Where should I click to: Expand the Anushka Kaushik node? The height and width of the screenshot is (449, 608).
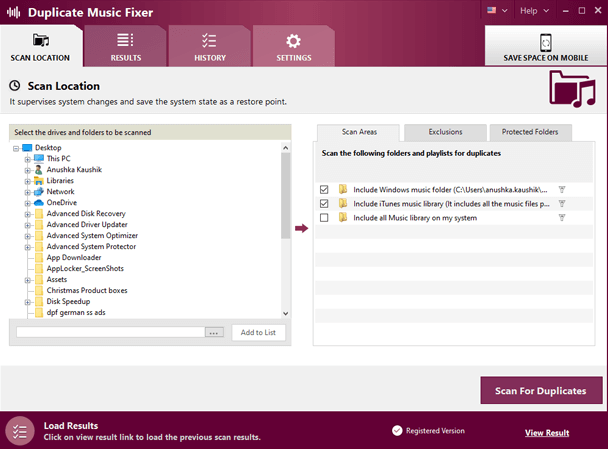(x=28, y=170)
